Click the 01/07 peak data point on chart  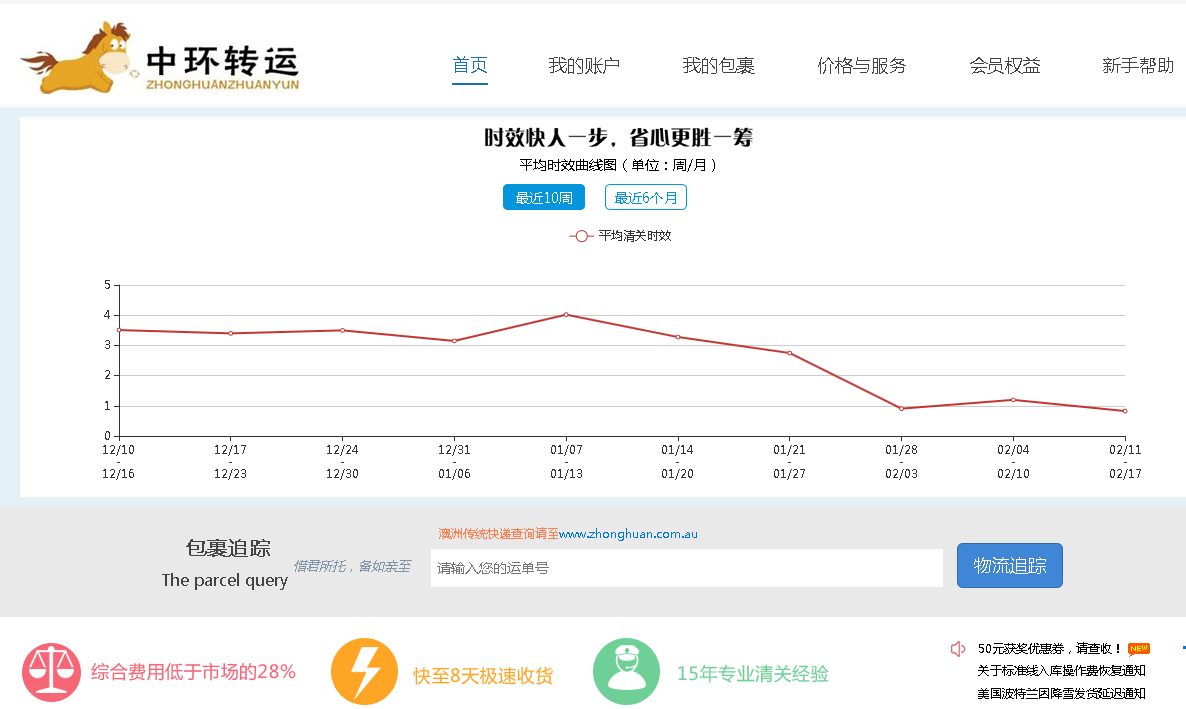[566, 315]
